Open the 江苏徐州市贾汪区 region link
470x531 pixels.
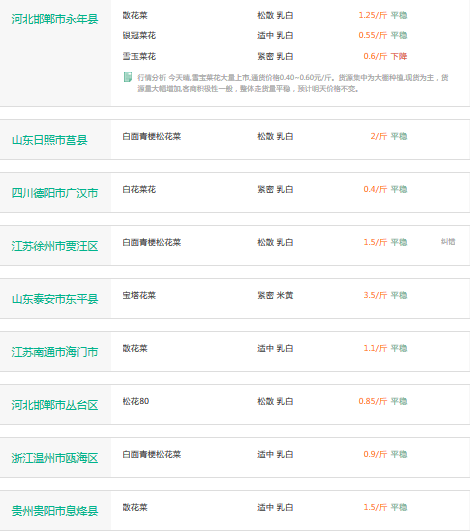[55, 246]
